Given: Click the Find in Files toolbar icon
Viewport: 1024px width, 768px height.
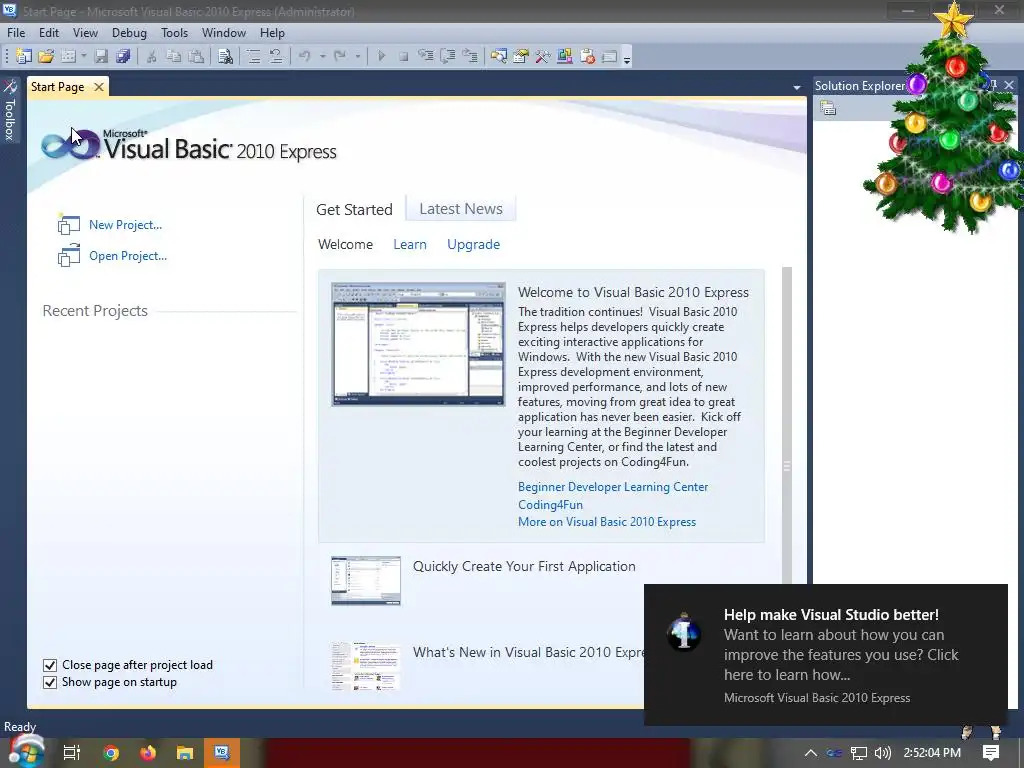Looking at the screenshot, I should point(225,57).
